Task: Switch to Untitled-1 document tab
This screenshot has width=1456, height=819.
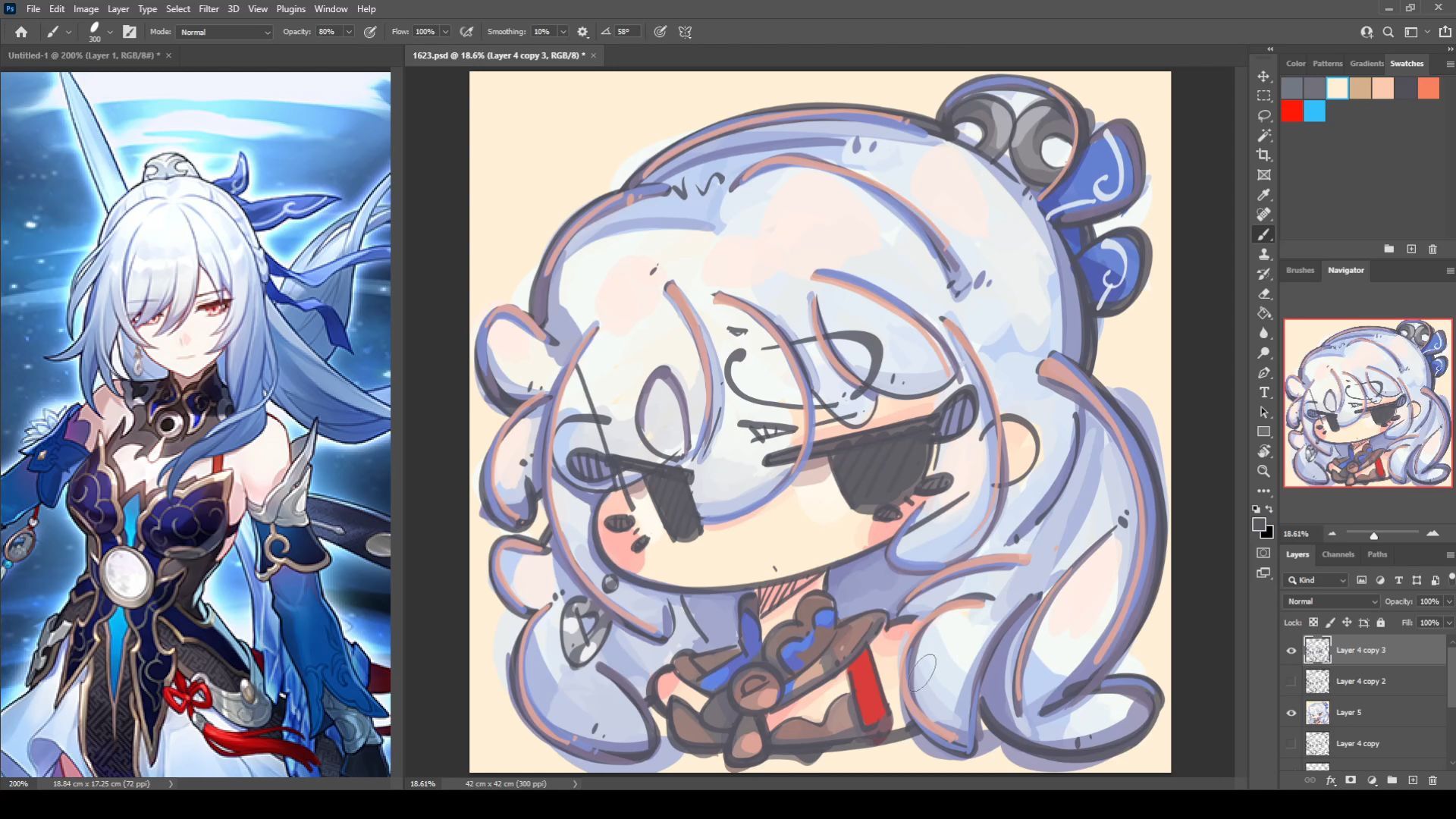Action: tap(83, 55)
